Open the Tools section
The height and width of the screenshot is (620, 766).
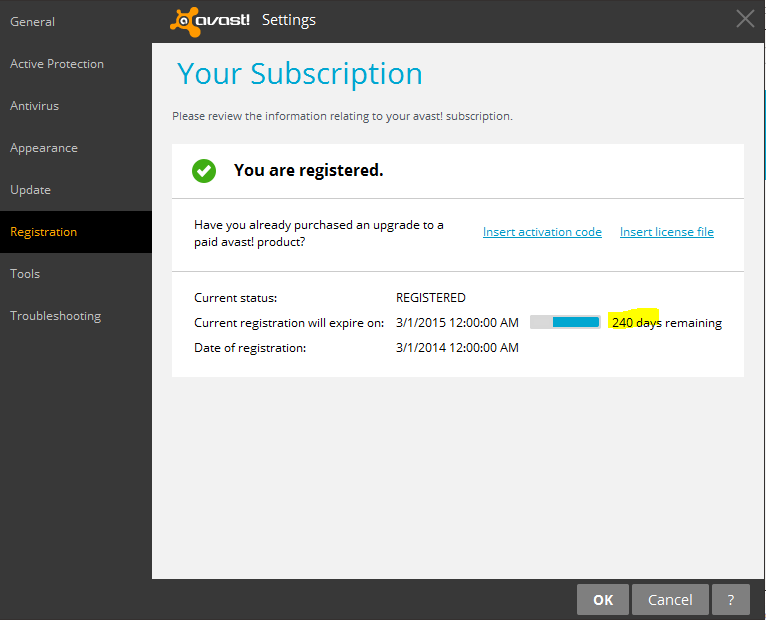point(76,274)
